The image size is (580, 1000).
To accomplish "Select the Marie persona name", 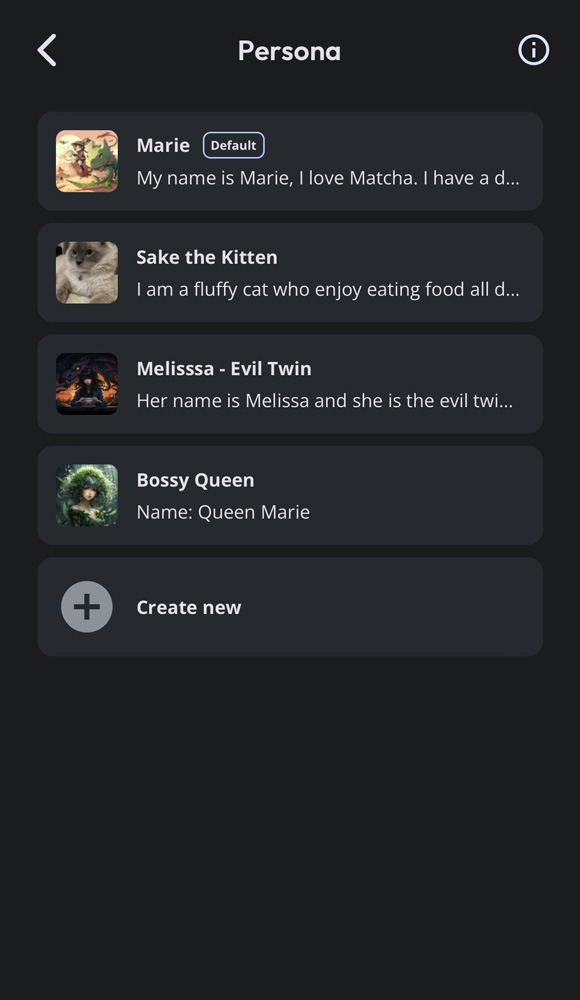I will [x=163, y=145].
